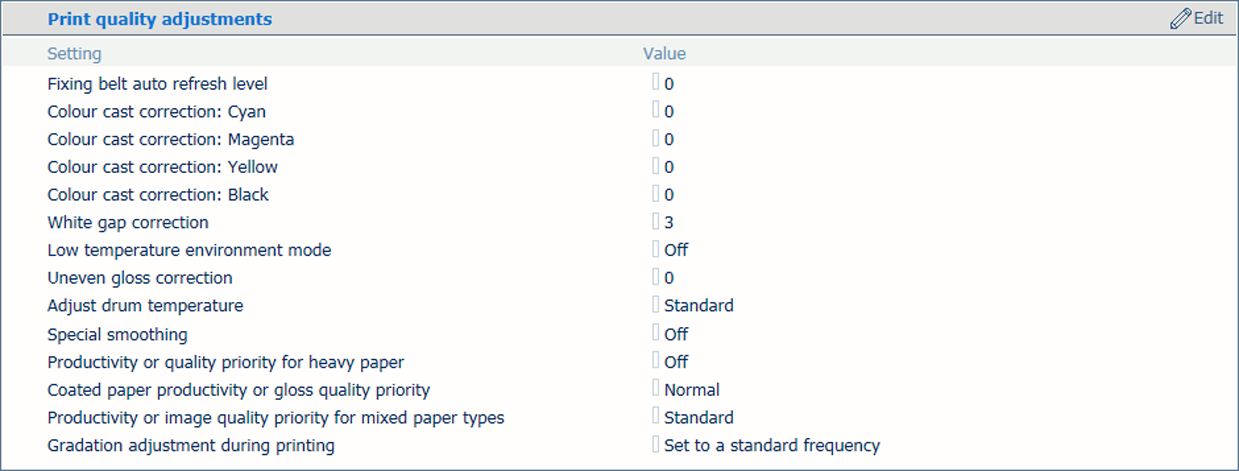Click the marker beside Special smoothing value
The height and width of the screenshot is (471, 1239).
656,332
